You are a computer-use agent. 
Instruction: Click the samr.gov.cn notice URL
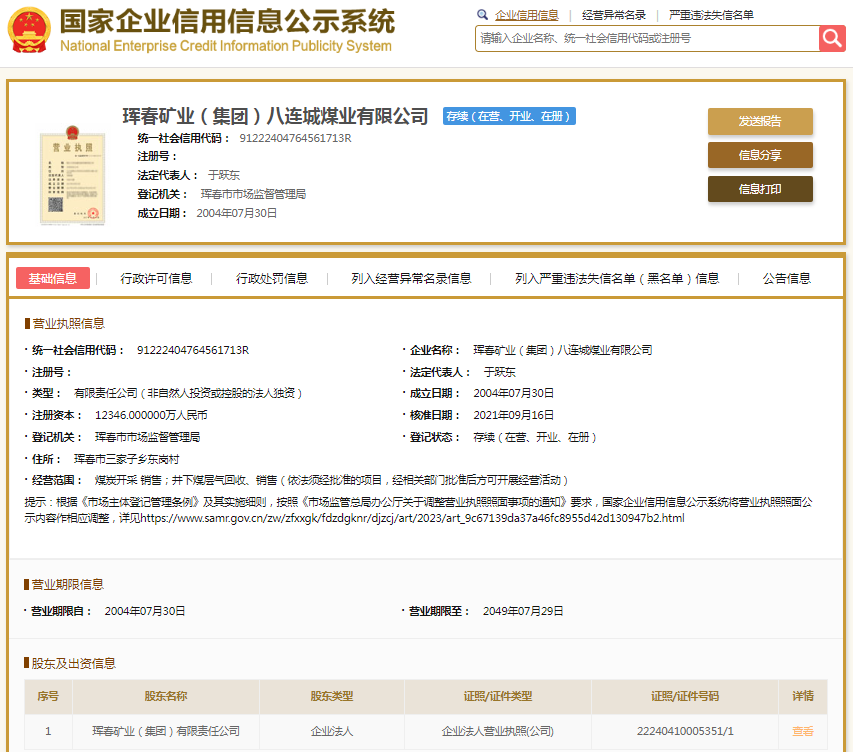(x=412, y=518)
